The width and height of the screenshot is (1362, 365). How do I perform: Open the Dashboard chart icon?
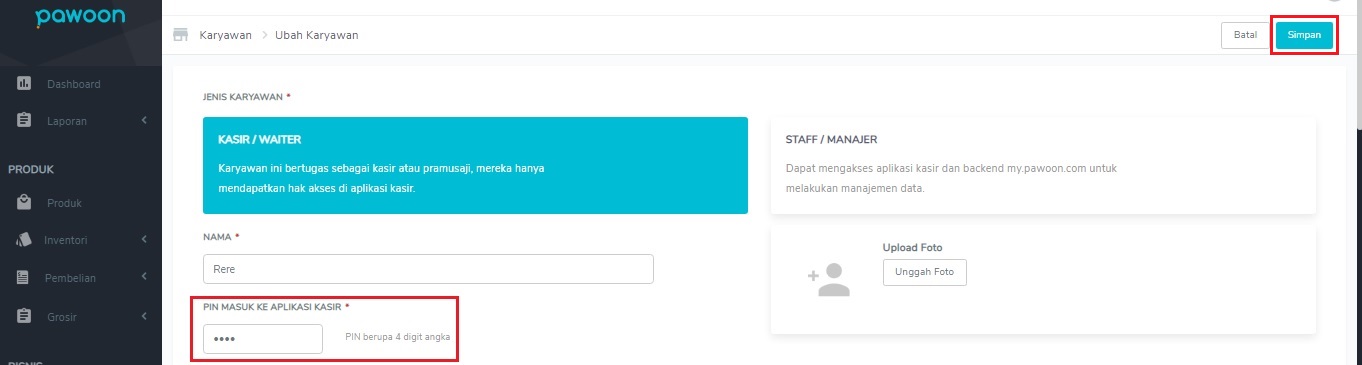25,84
